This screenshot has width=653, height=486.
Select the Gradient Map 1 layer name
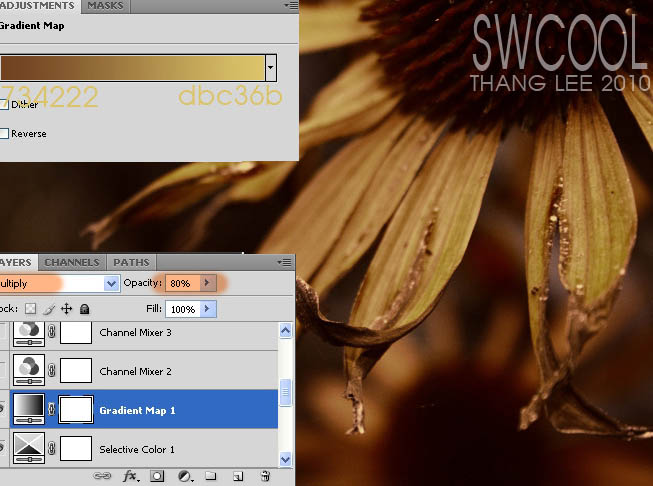coord(137,411)
